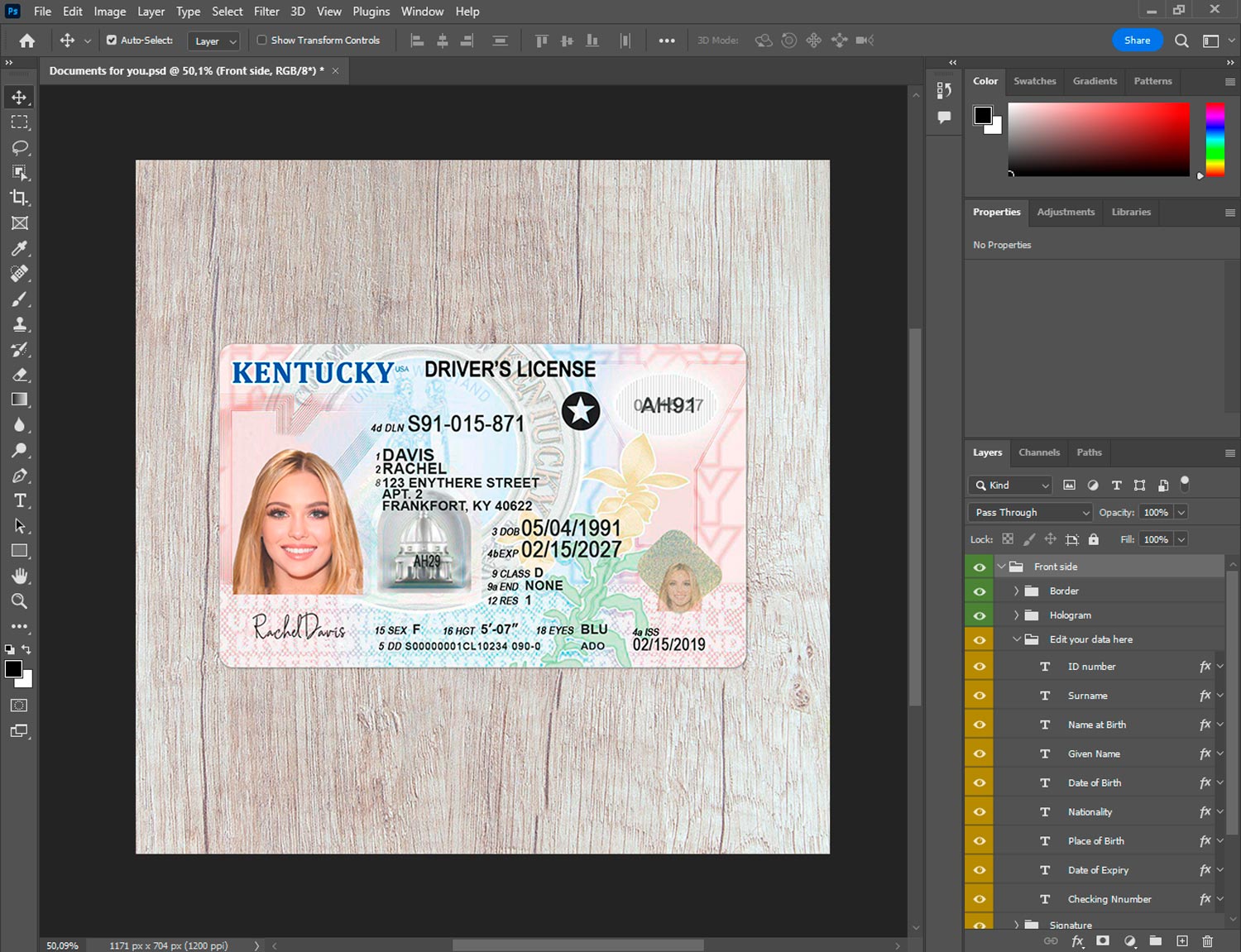
Task: Click the rainbow hue slider
Action: click(1214, 139)
